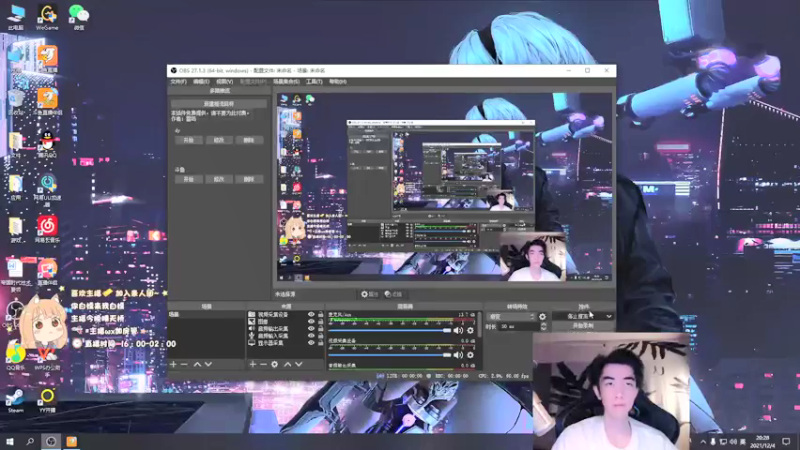Hide the 音频输入采集 source
This screenshot has width=800, height=450.
point(311,336)
